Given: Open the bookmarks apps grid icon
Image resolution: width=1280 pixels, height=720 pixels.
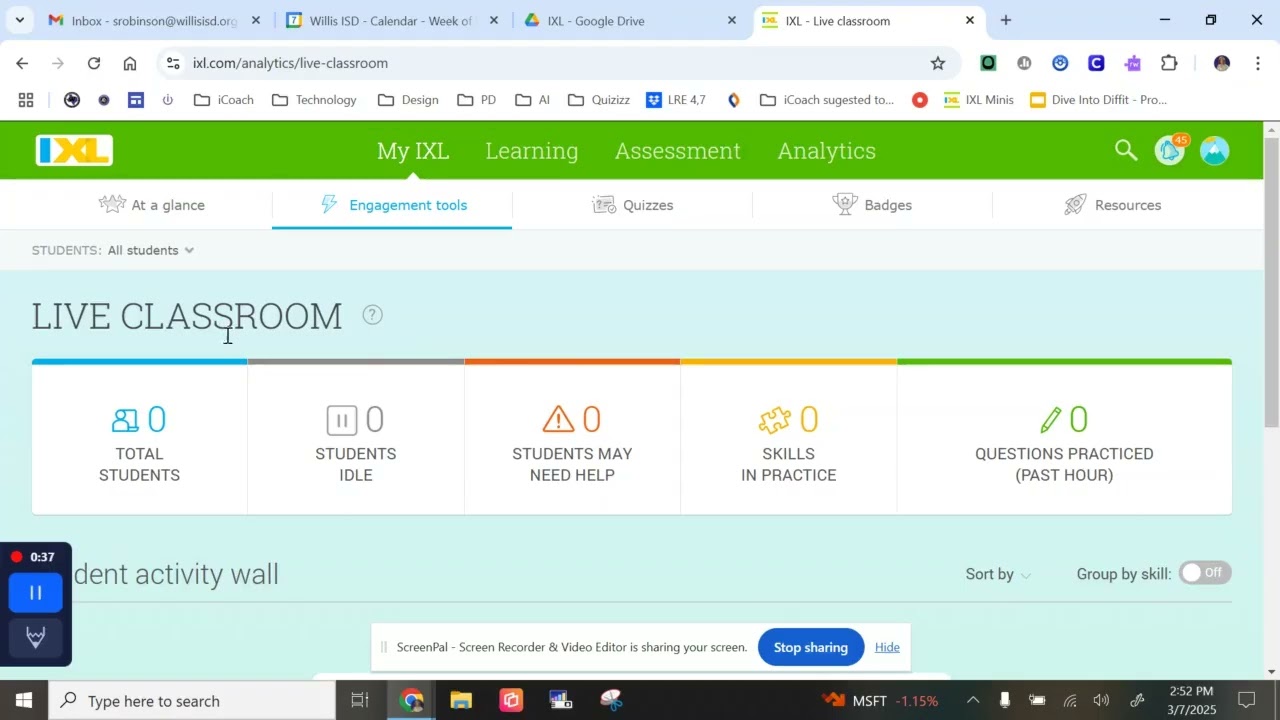Looking at the screenshot, I should 26,100.
